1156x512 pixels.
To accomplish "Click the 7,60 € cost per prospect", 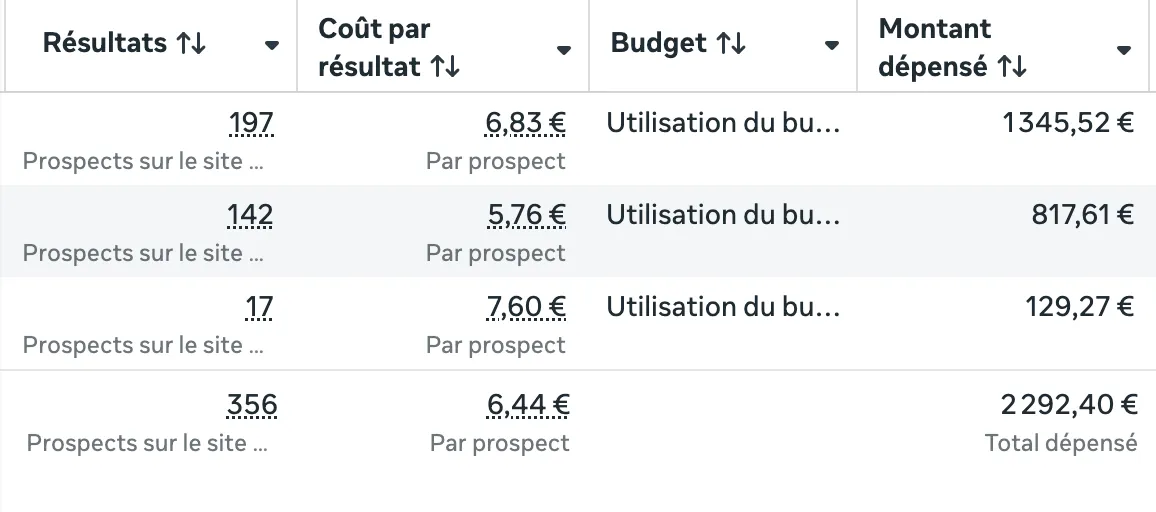I will click(525, 307).
